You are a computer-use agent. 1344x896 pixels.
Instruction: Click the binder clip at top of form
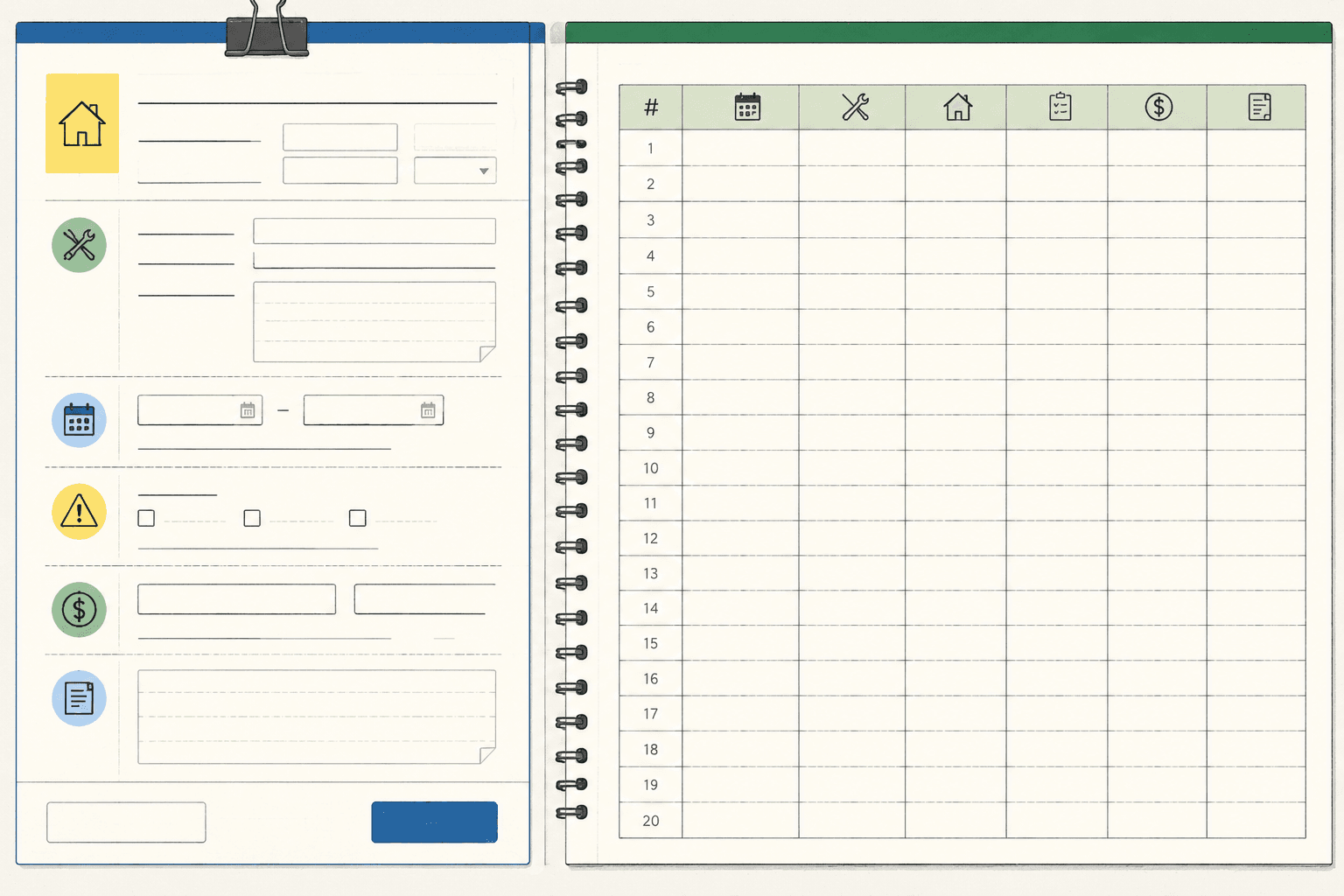(x=267, y=29)
